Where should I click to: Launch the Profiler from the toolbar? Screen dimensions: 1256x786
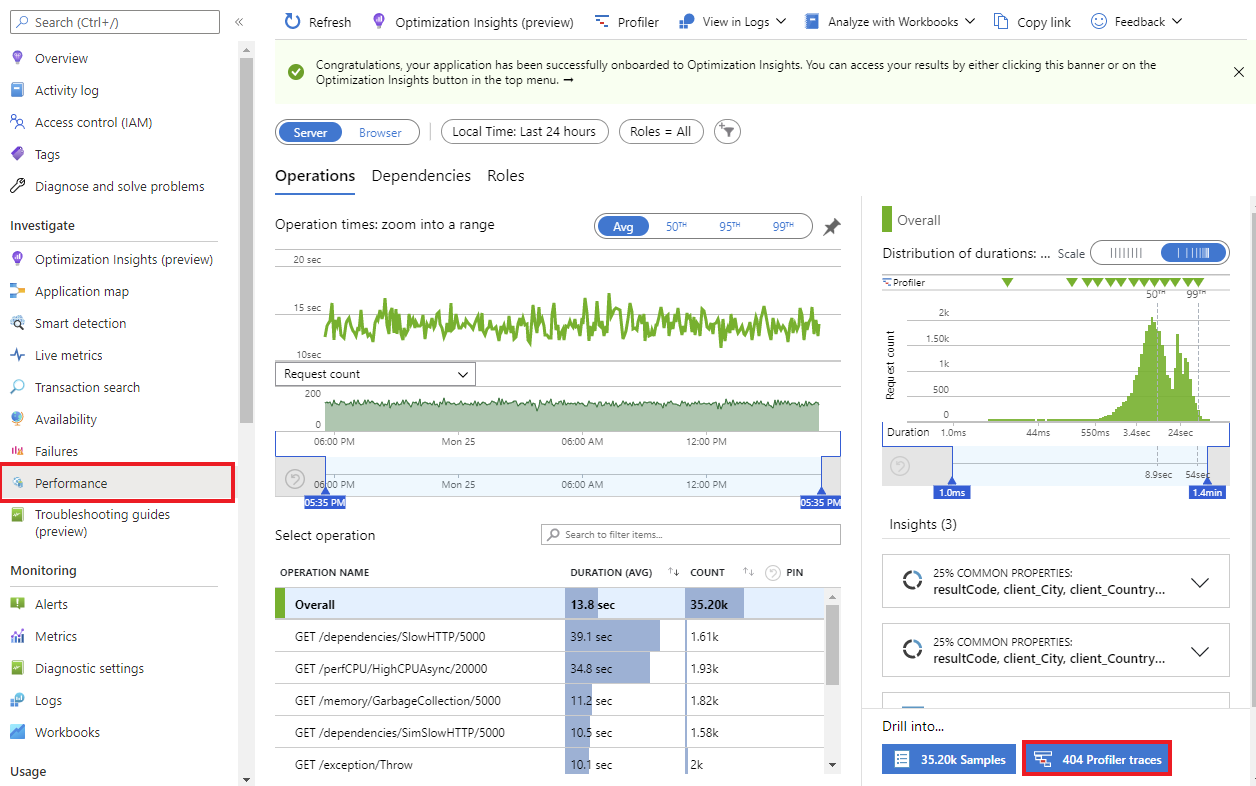click(x=627, y=21)
